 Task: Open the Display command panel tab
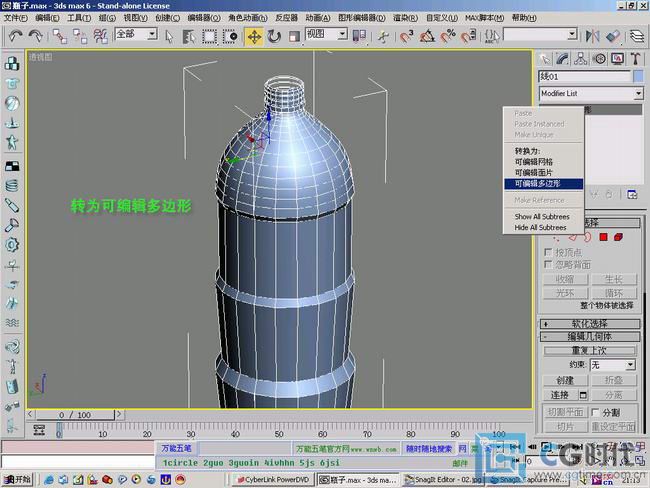[x=617, y=59]
